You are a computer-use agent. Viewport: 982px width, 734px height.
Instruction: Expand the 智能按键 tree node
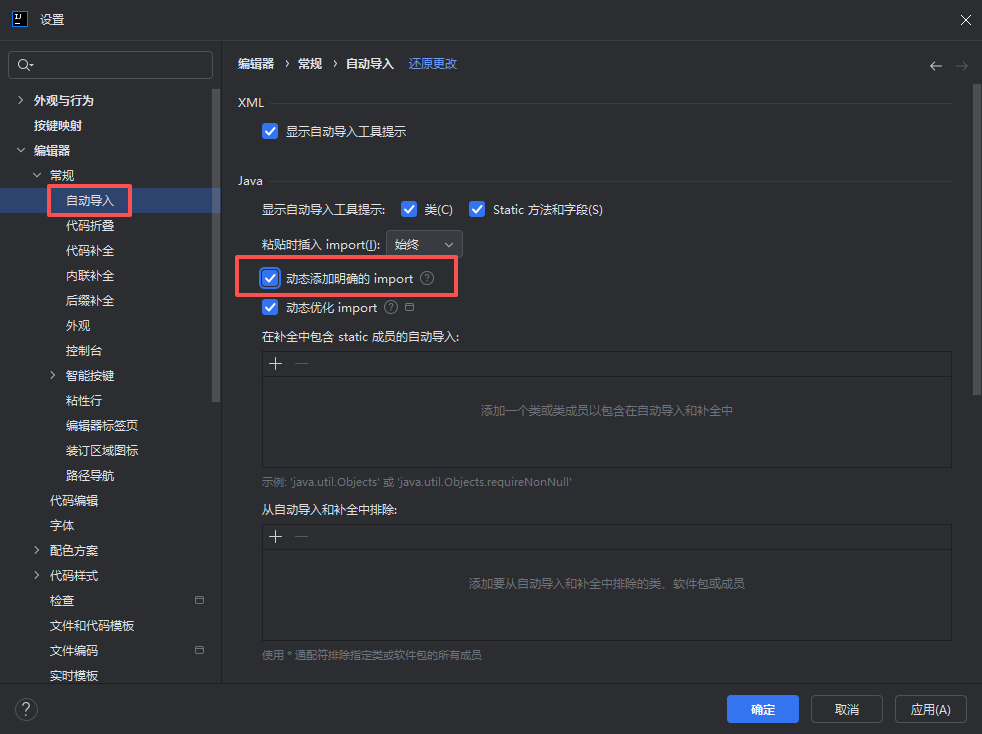pyautogui.click(x=53, y=375)
